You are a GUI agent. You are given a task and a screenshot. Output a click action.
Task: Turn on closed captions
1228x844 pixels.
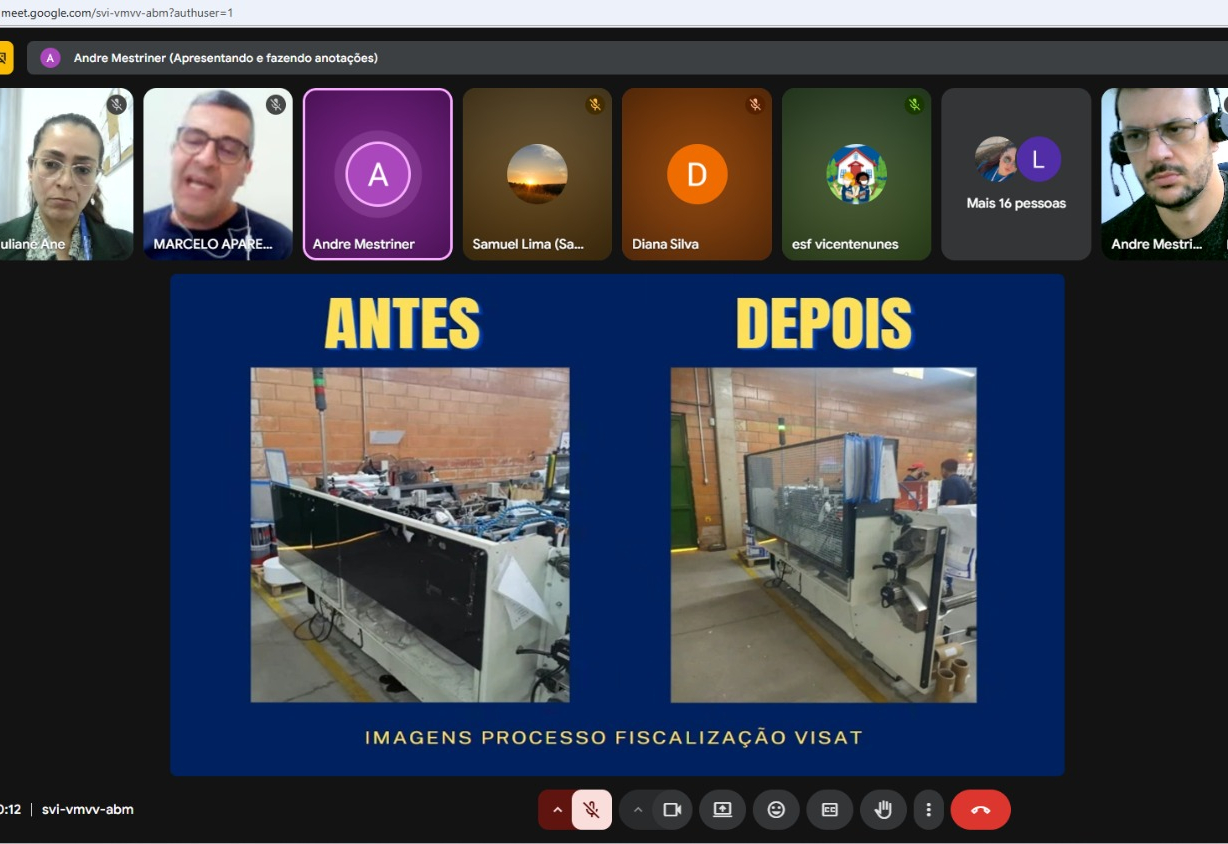pos(829,810)
